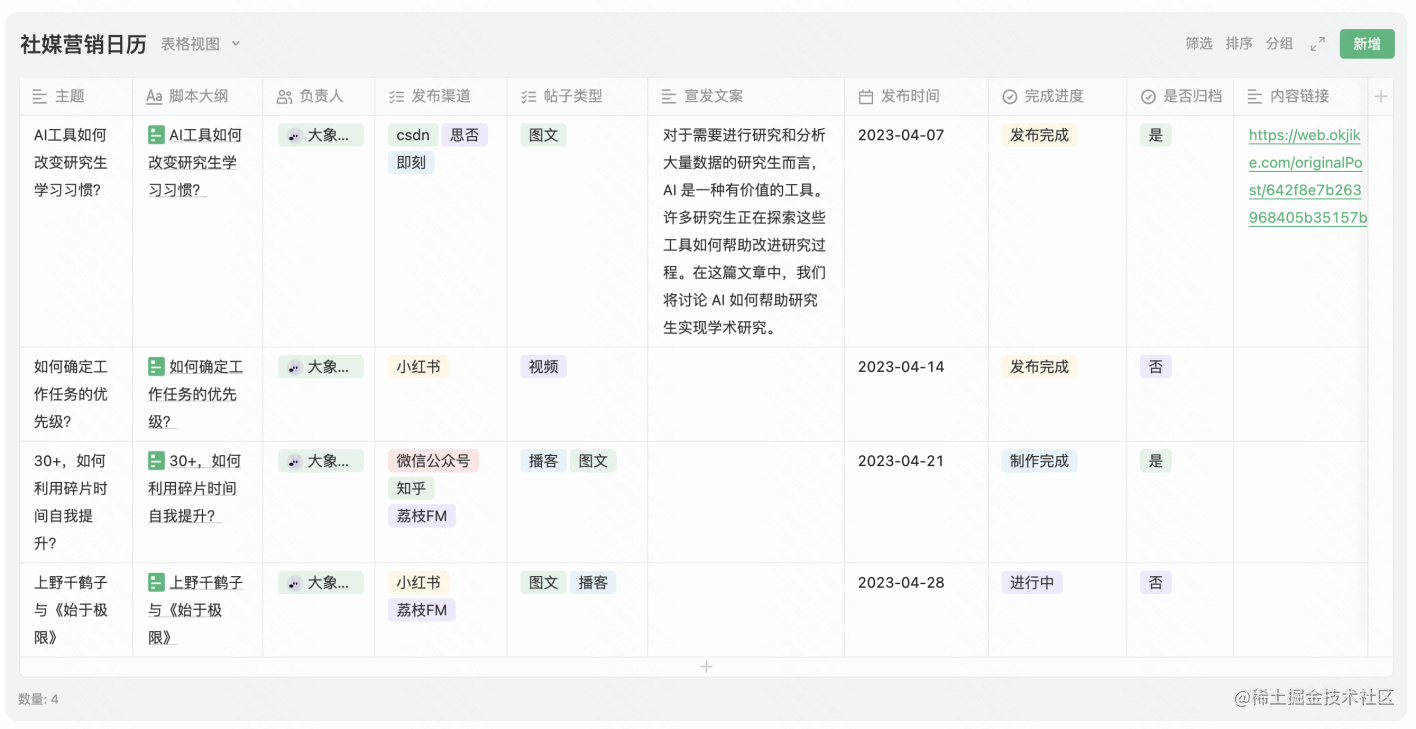Click the 是 archive tag in the 2023-04-21 row
1416x729 pixels.
(x=1155, y=461)
